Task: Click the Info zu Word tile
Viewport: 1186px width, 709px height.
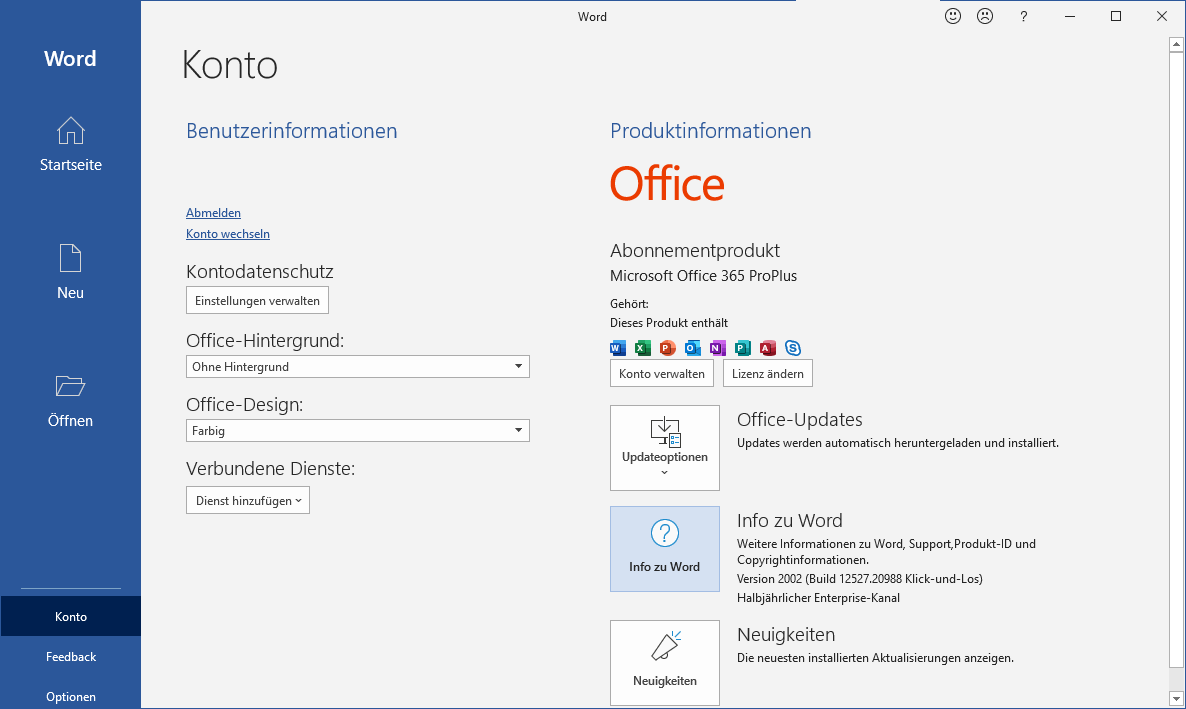Action: pos(665,548)
